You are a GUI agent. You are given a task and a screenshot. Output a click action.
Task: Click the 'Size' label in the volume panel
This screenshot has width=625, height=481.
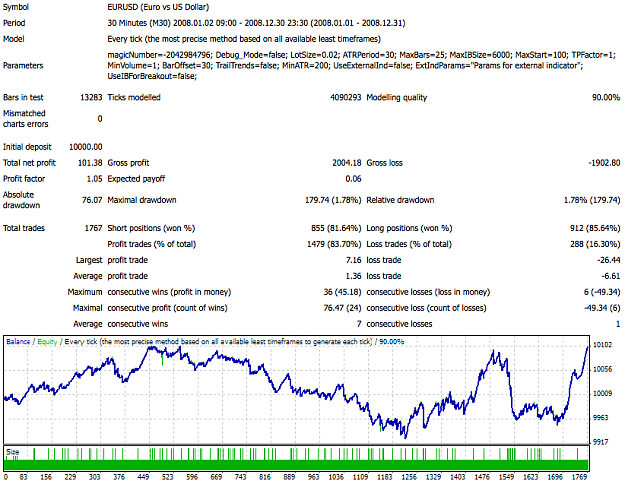(12, 452)
